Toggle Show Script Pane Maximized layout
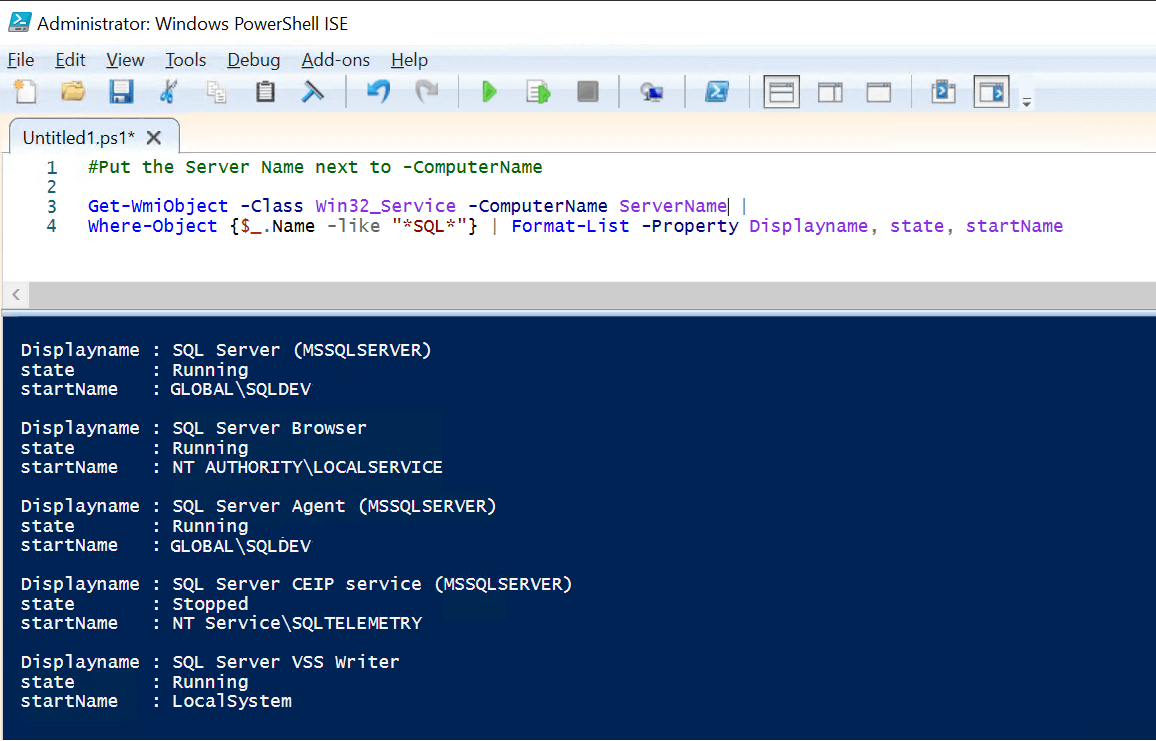The height and width of the screenshot is (741, 1156). tap(878, 91)
